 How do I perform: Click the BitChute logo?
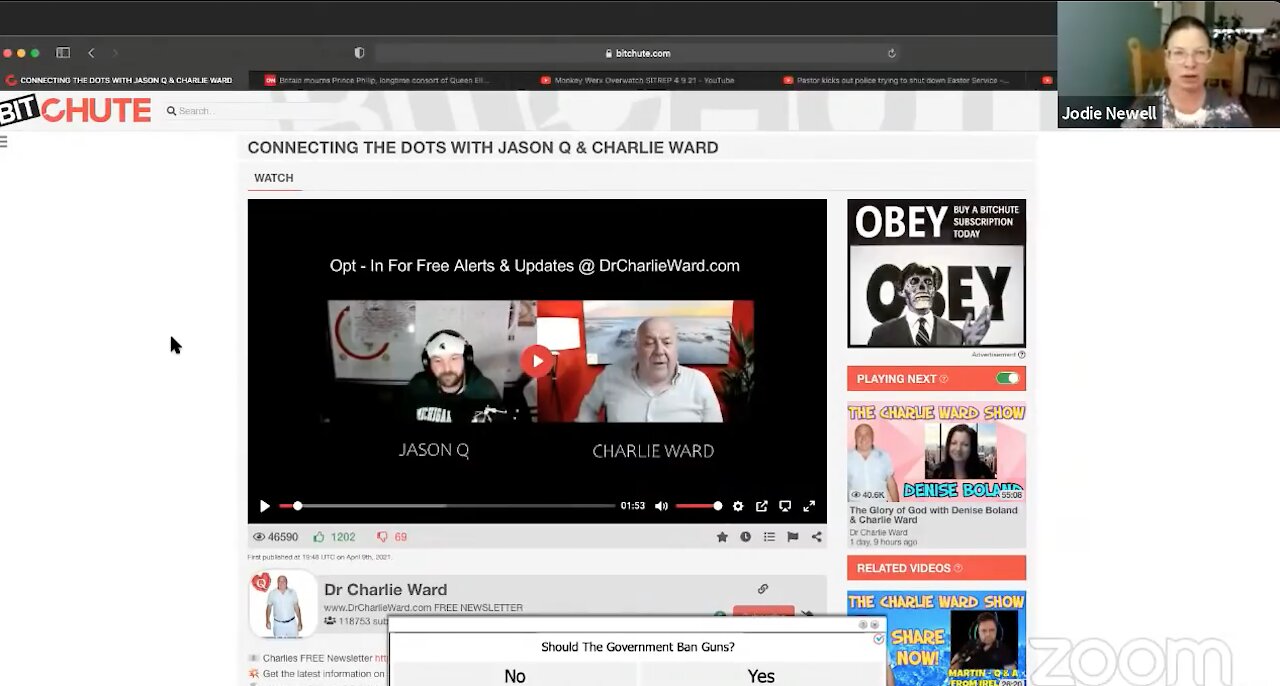(x=75, y=110)
